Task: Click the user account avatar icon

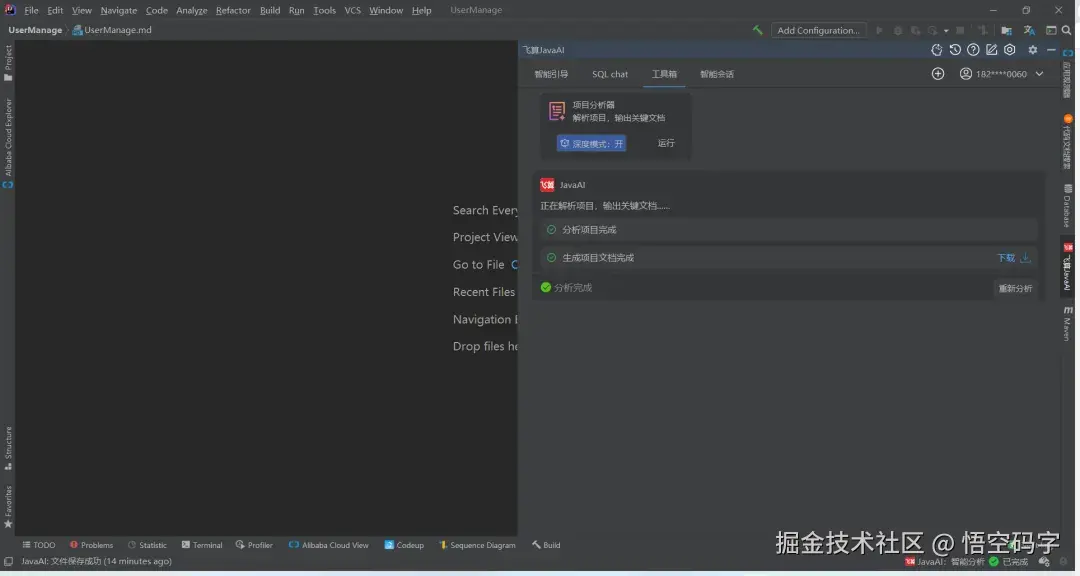Action: pos(966,74)
